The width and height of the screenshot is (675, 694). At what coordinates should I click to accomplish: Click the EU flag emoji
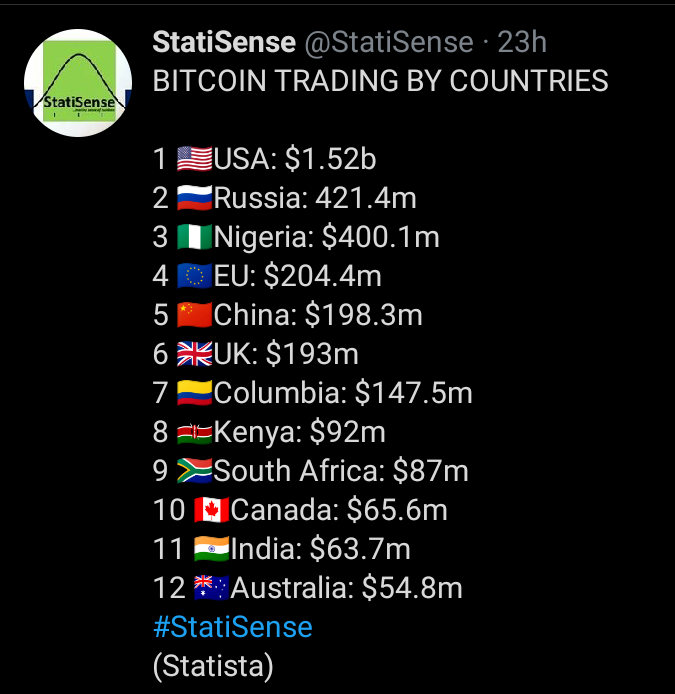click(x=194, y=276)
